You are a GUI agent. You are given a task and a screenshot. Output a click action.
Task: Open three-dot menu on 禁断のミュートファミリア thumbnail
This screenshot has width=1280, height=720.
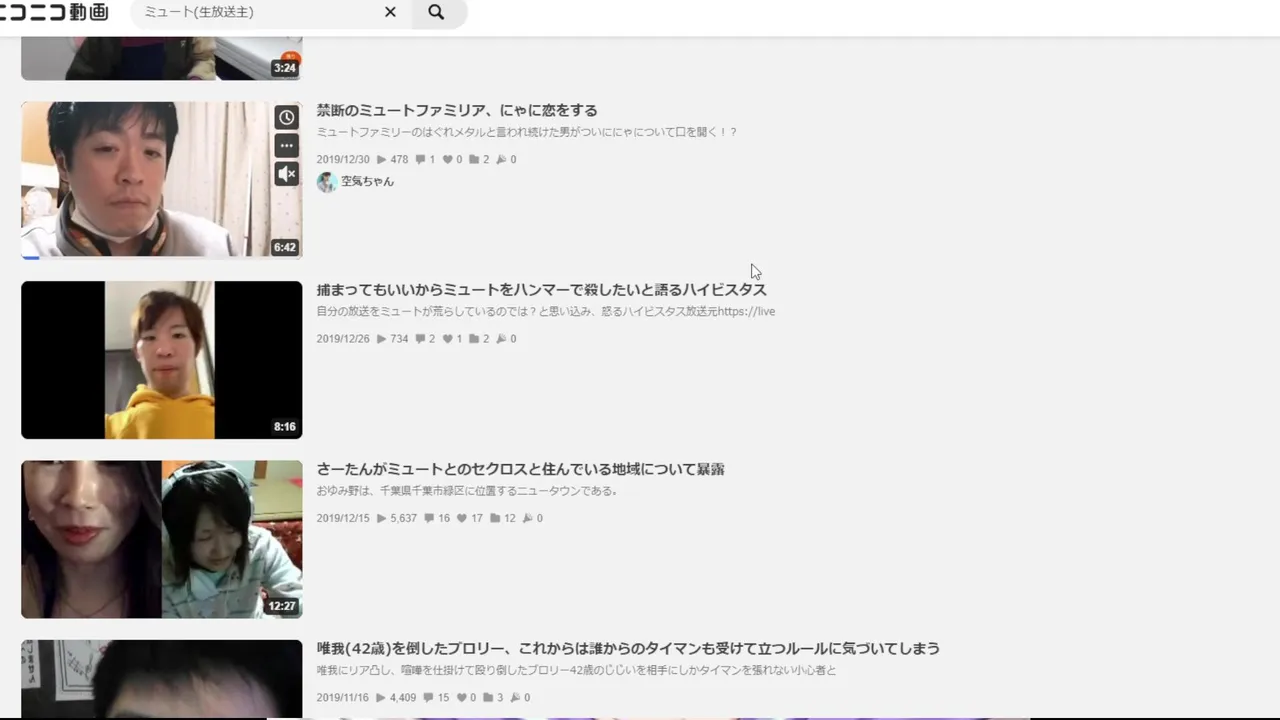[x=287, y=146]
